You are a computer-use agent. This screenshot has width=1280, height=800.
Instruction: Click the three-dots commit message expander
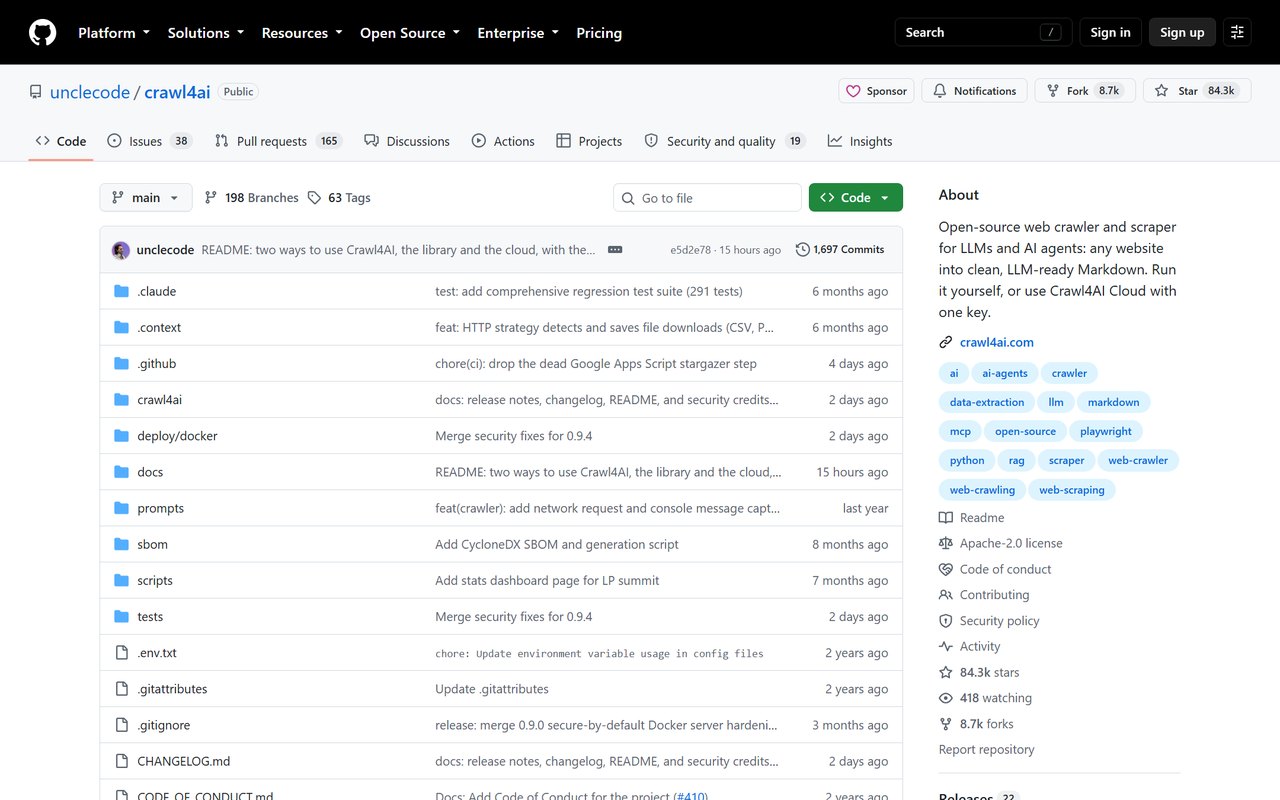[x=615, y=250]
